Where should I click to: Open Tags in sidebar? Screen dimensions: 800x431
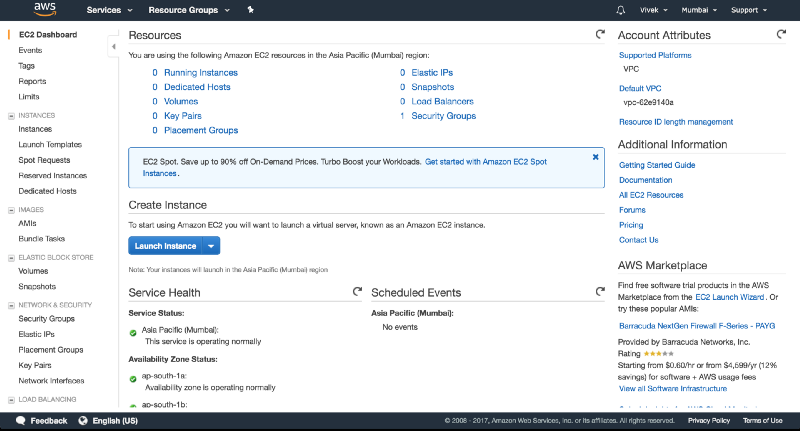point(27,66)
